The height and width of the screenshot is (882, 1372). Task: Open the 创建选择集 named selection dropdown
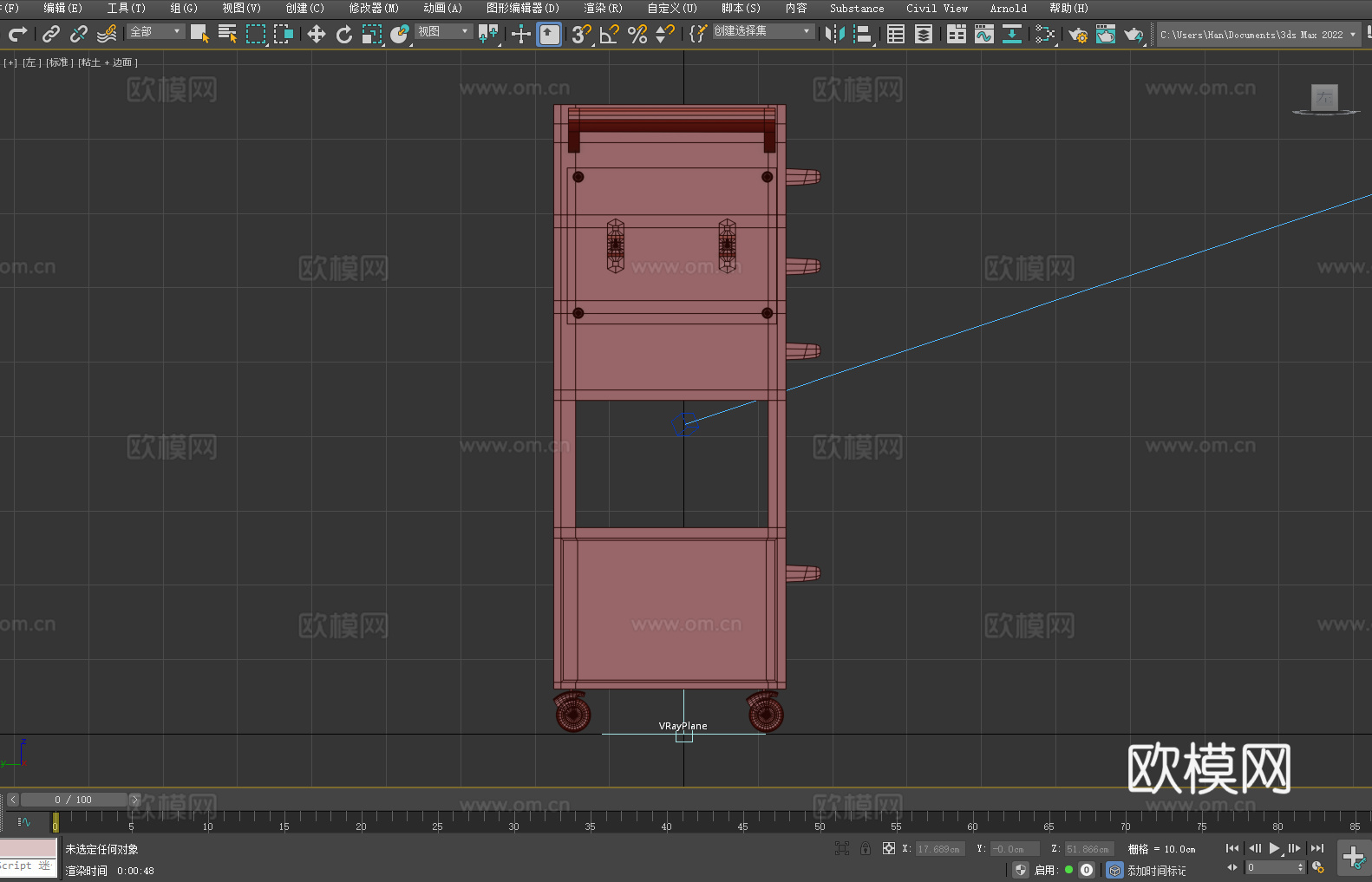pos(763,31)
